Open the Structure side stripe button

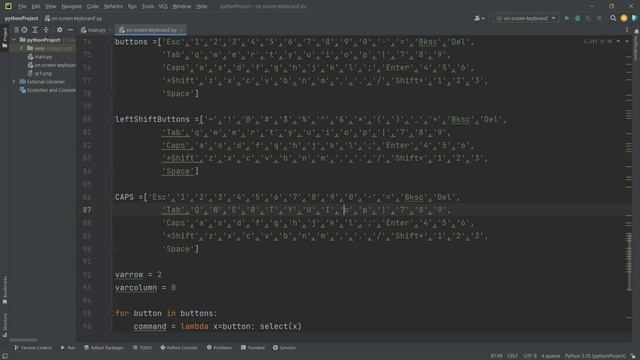[x=4, y=324]
